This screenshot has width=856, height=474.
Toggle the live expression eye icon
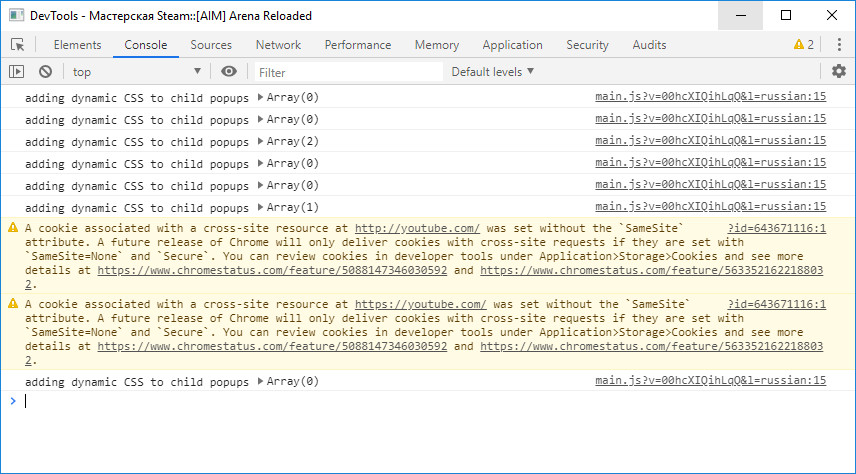coord(229,72)
